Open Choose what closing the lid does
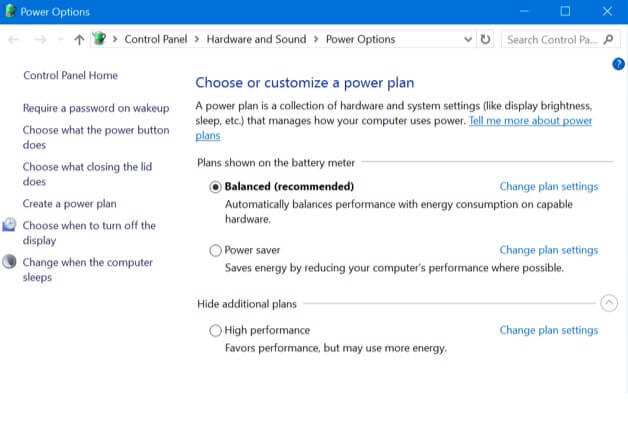Screen dimensions: 628x441 [x=87, y=174]
